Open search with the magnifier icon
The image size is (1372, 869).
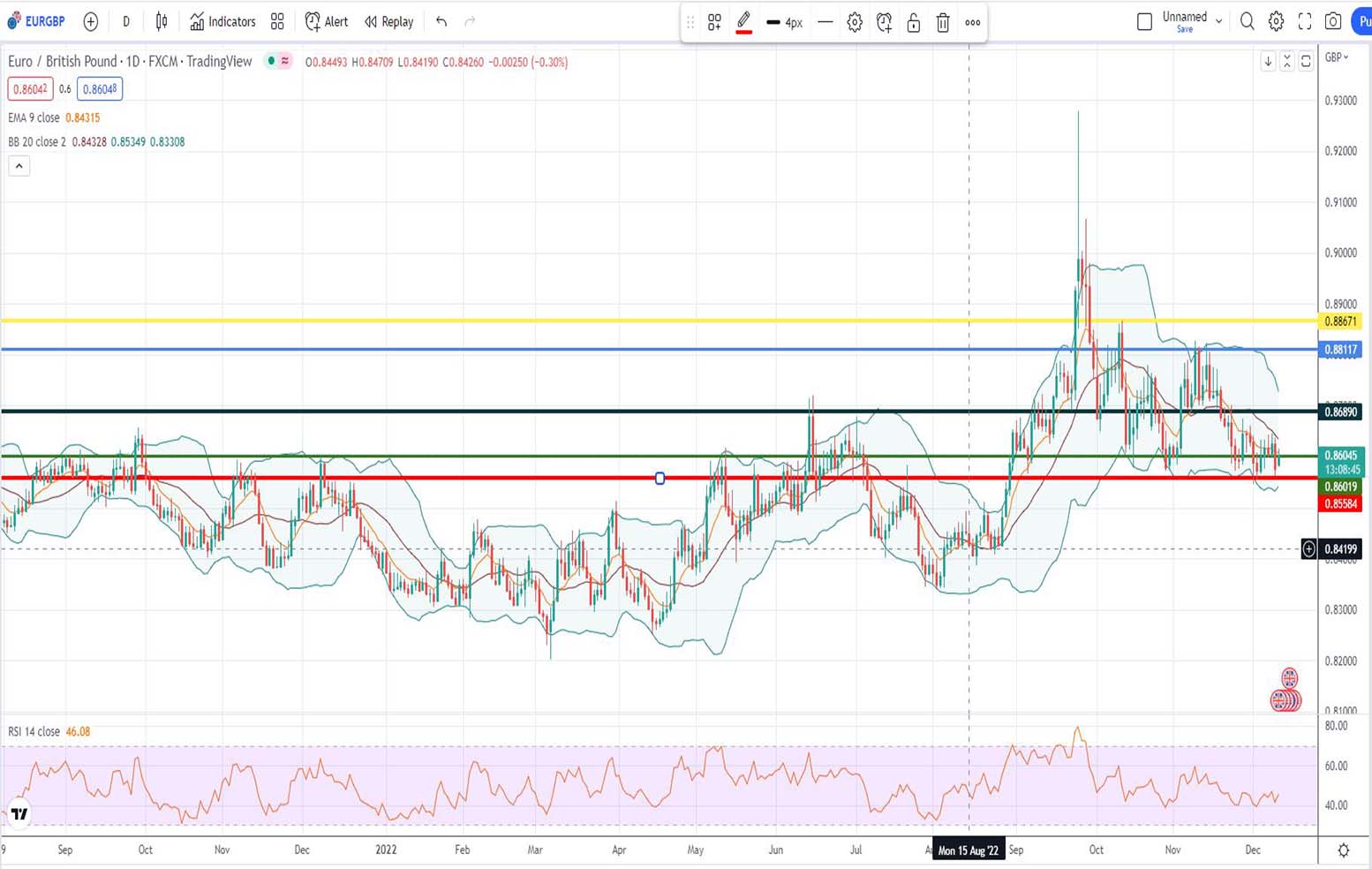1247,21
